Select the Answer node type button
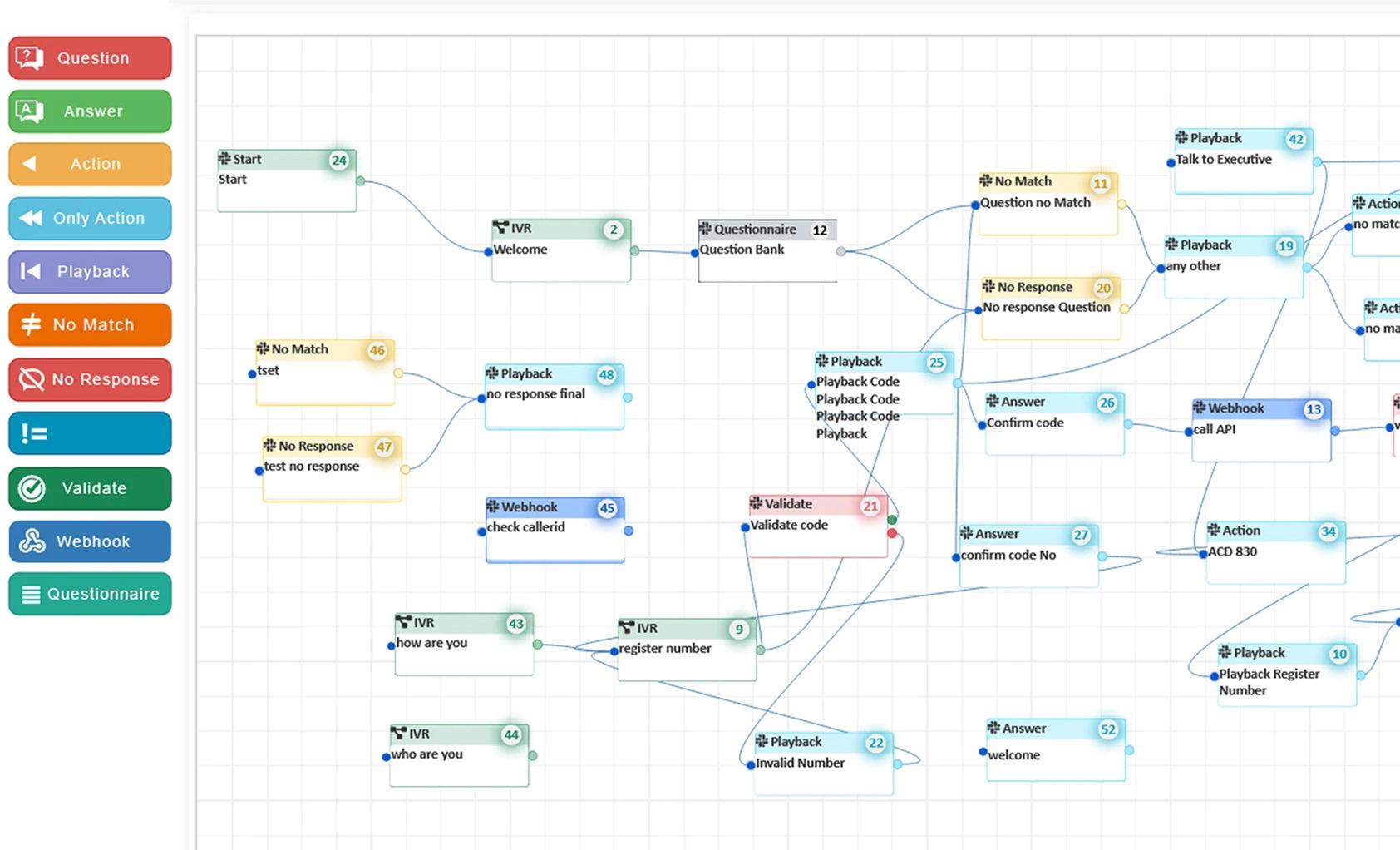The height and width of the screenshot is (850, 1400). [x=90, y=111]
